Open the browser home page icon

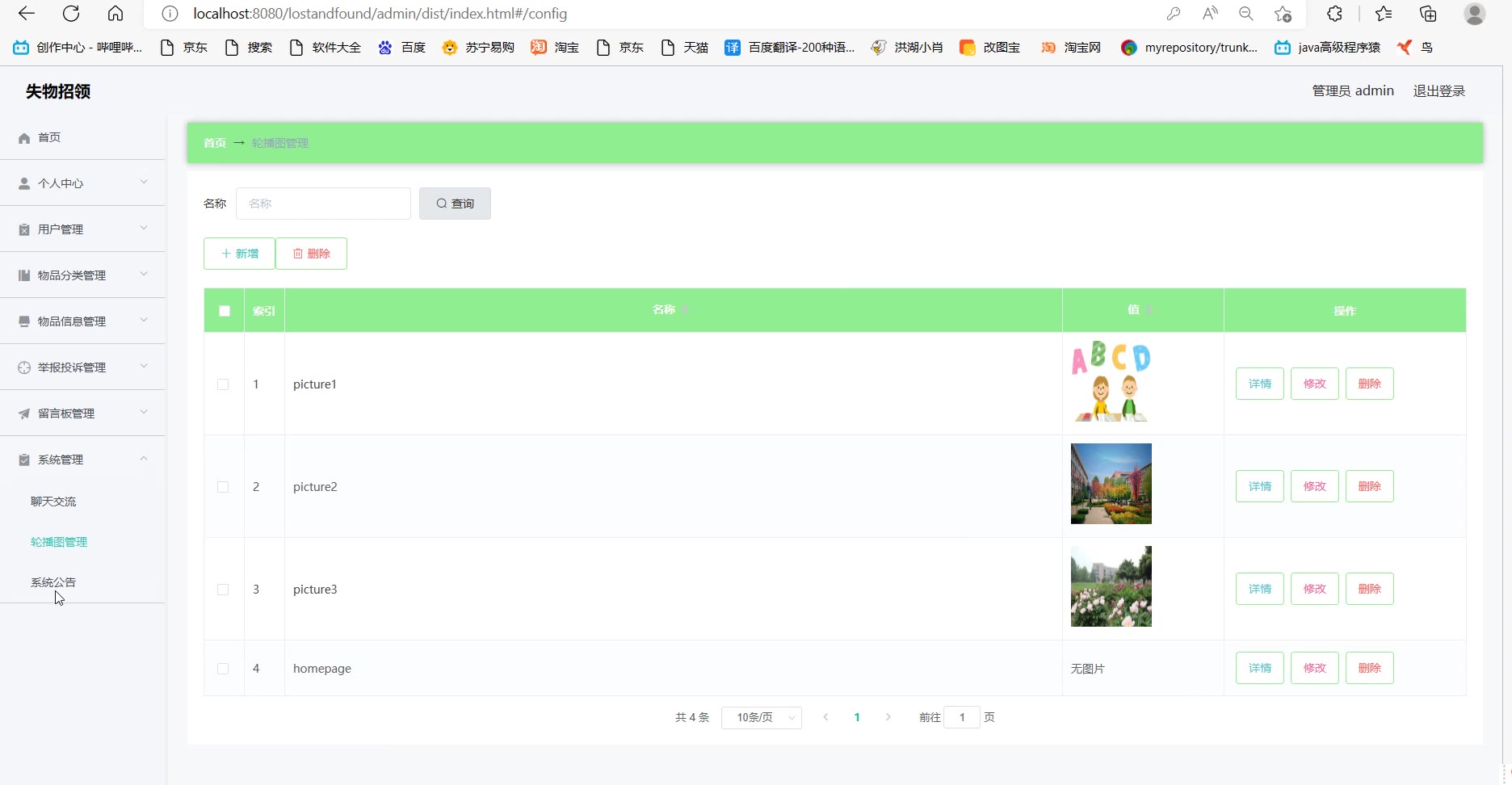tap(115, 14)
